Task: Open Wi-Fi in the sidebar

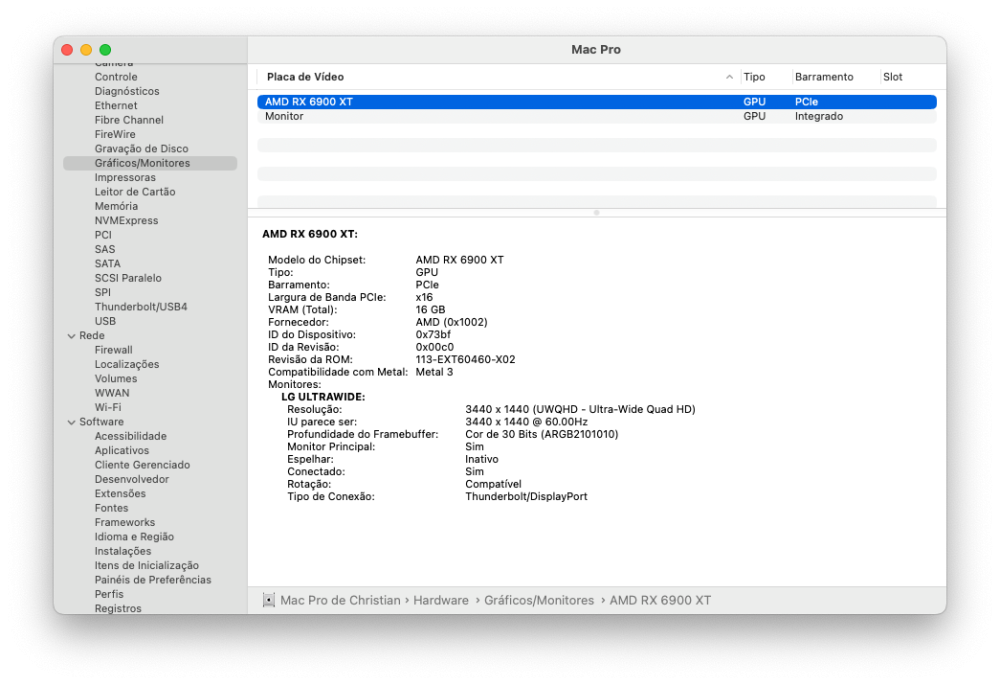Action: tap(108, 408)
